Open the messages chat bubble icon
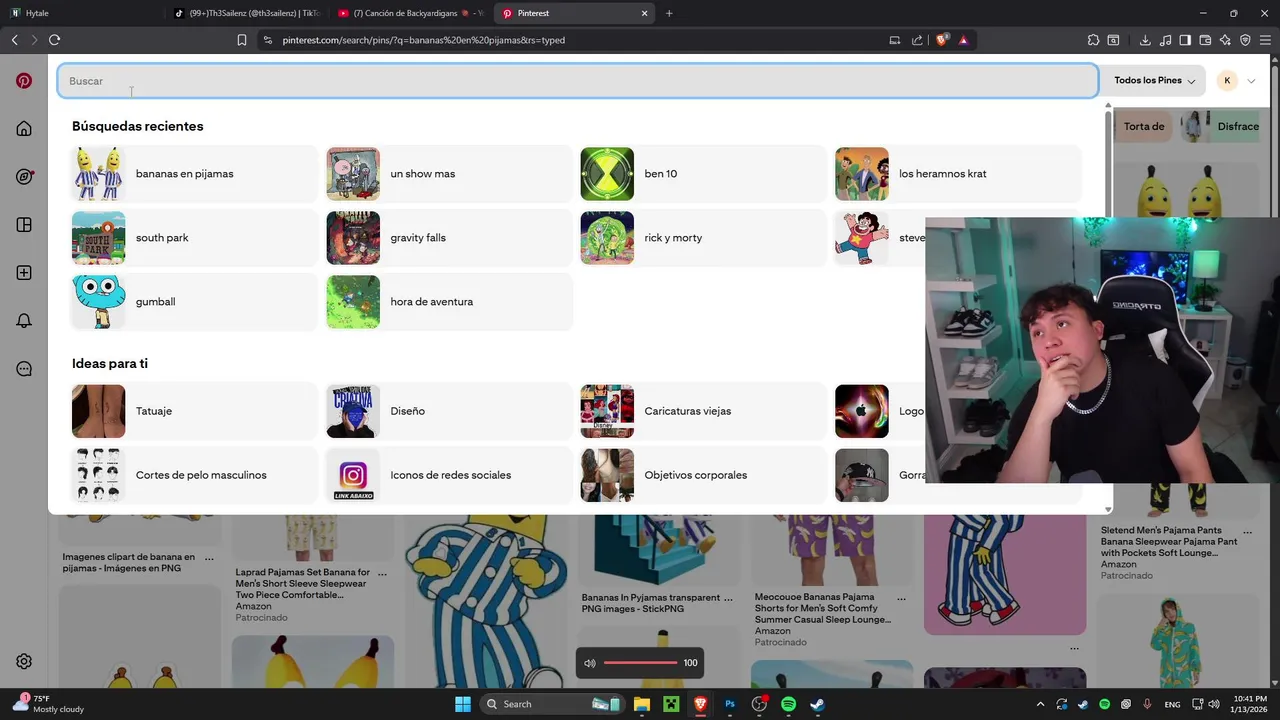Screen dimensions: 1280x720 [24, 369]
